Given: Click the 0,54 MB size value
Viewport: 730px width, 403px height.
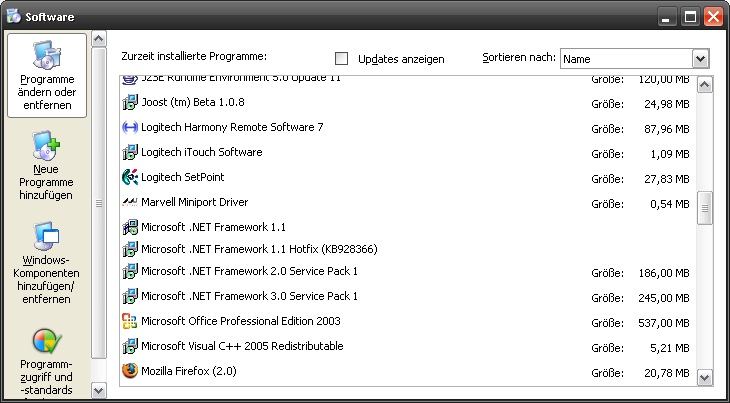Looking at the screenshot, I should [x=670, y=204].
